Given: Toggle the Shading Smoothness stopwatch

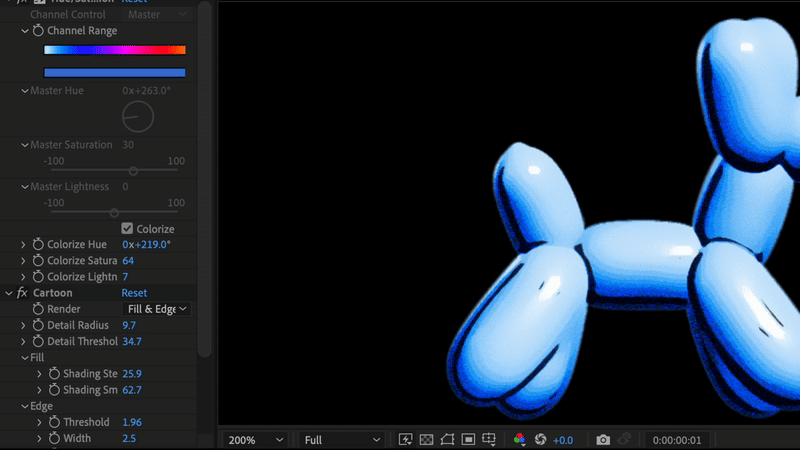Looking at the screenshot, I should coord(54,390).
